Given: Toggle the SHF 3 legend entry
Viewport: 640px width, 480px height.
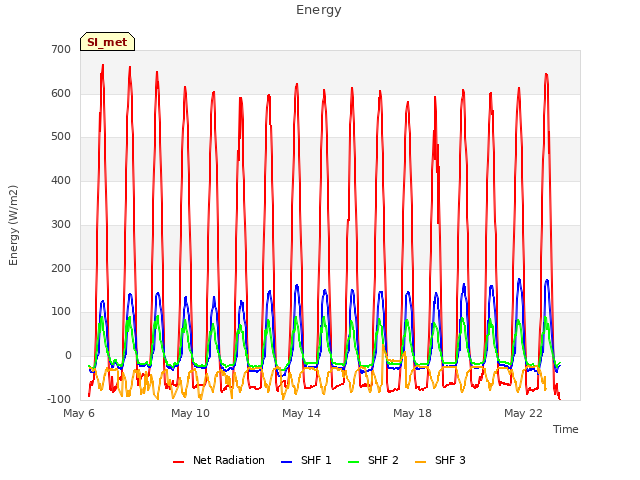Looking at the screenshot, I should (440, 460).
